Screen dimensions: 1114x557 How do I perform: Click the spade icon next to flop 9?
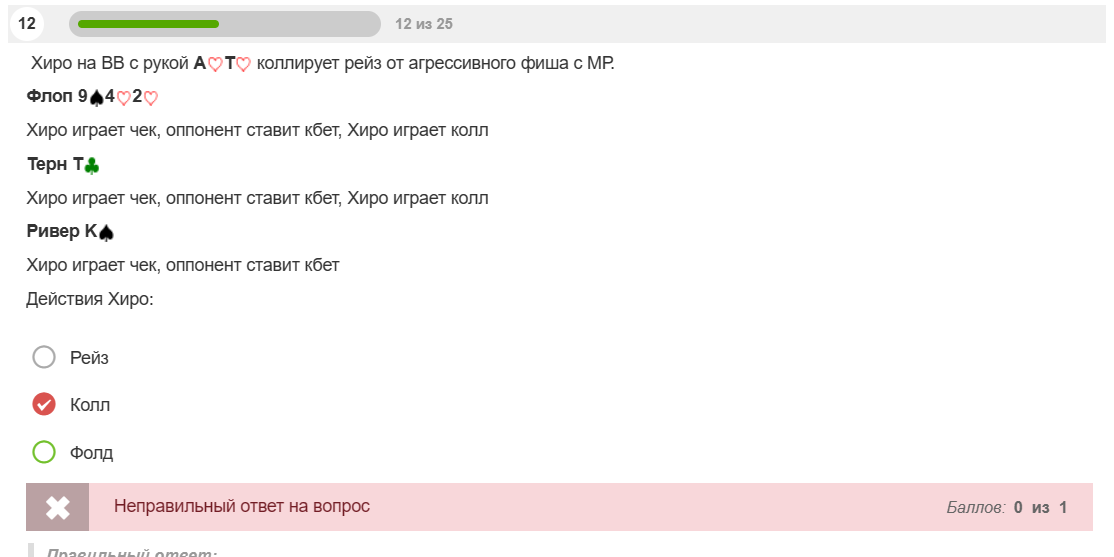tap(97, 98)
